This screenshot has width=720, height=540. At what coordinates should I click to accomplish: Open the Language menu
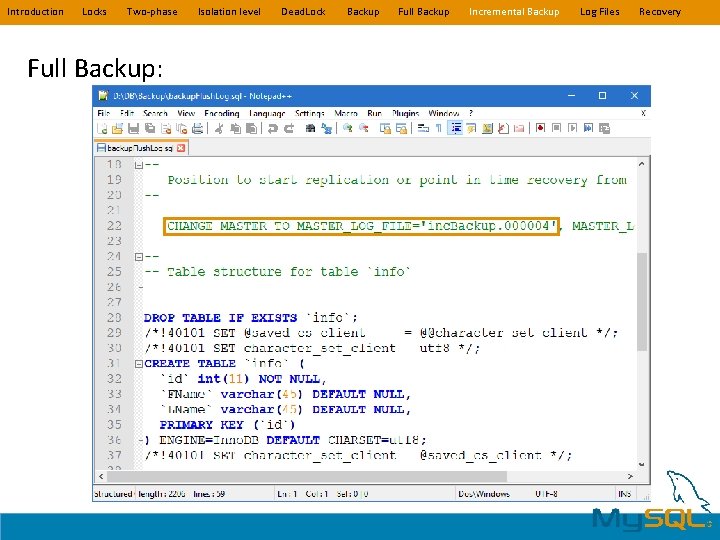tap(267, 113)
